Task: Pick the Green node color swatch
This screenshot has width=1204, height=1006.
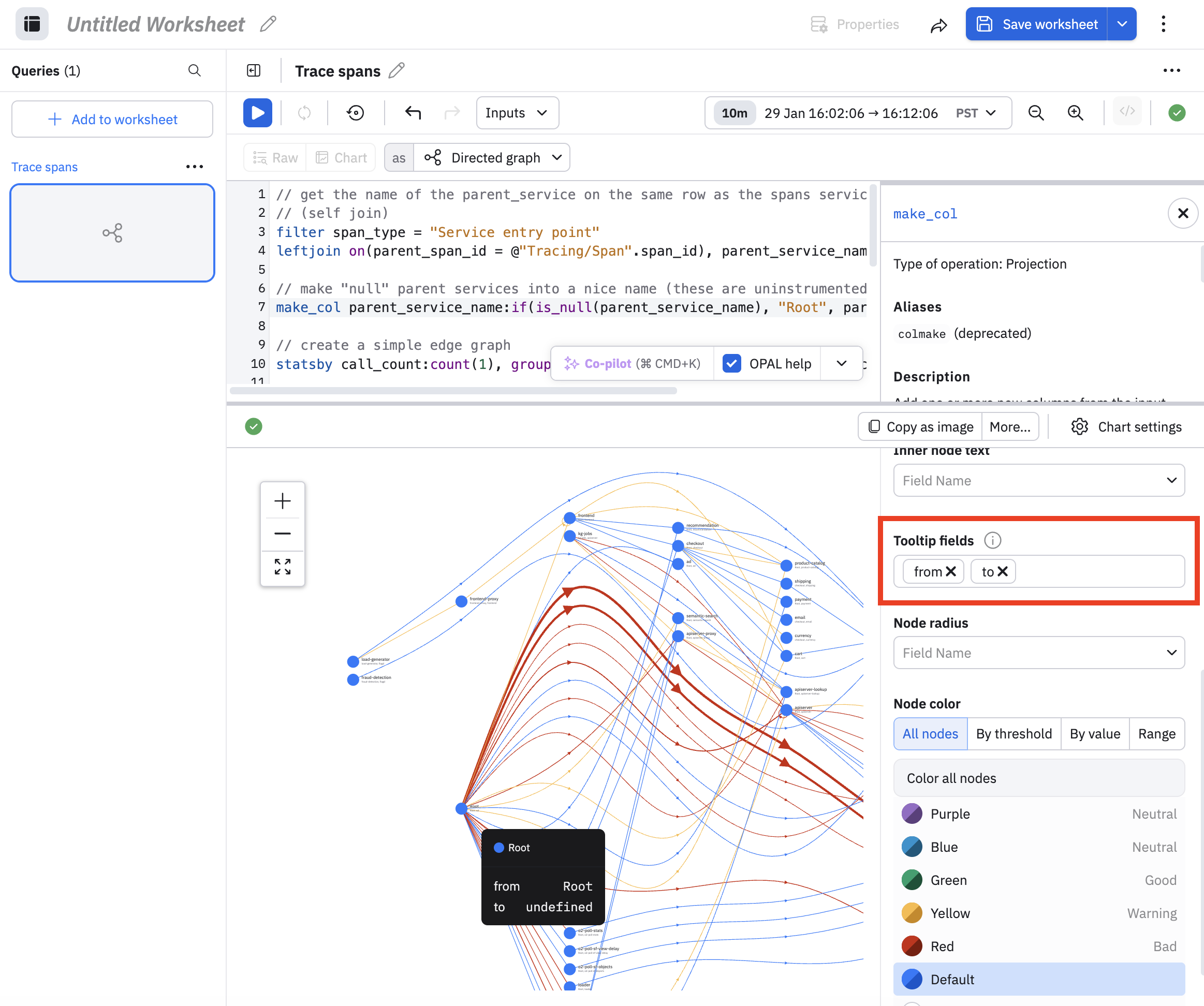Action: click(912, 880)
